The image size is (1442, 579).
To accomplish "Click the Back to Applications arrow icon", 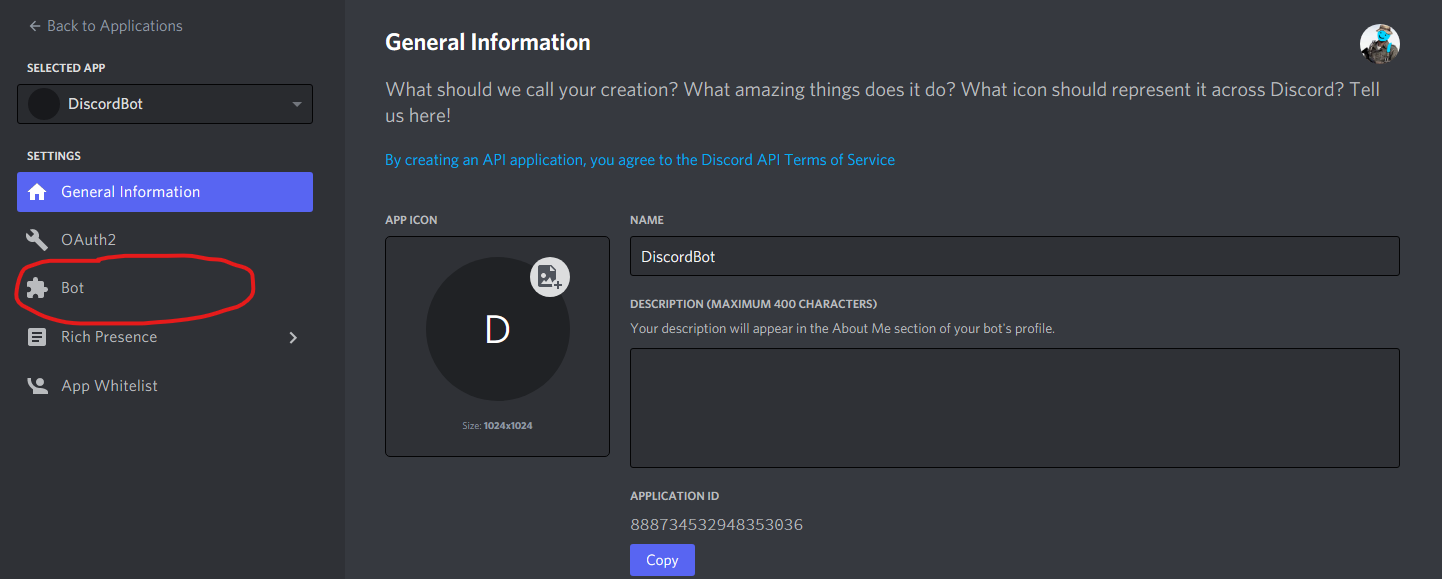I will pyautogui.click(x=35, y=26).
